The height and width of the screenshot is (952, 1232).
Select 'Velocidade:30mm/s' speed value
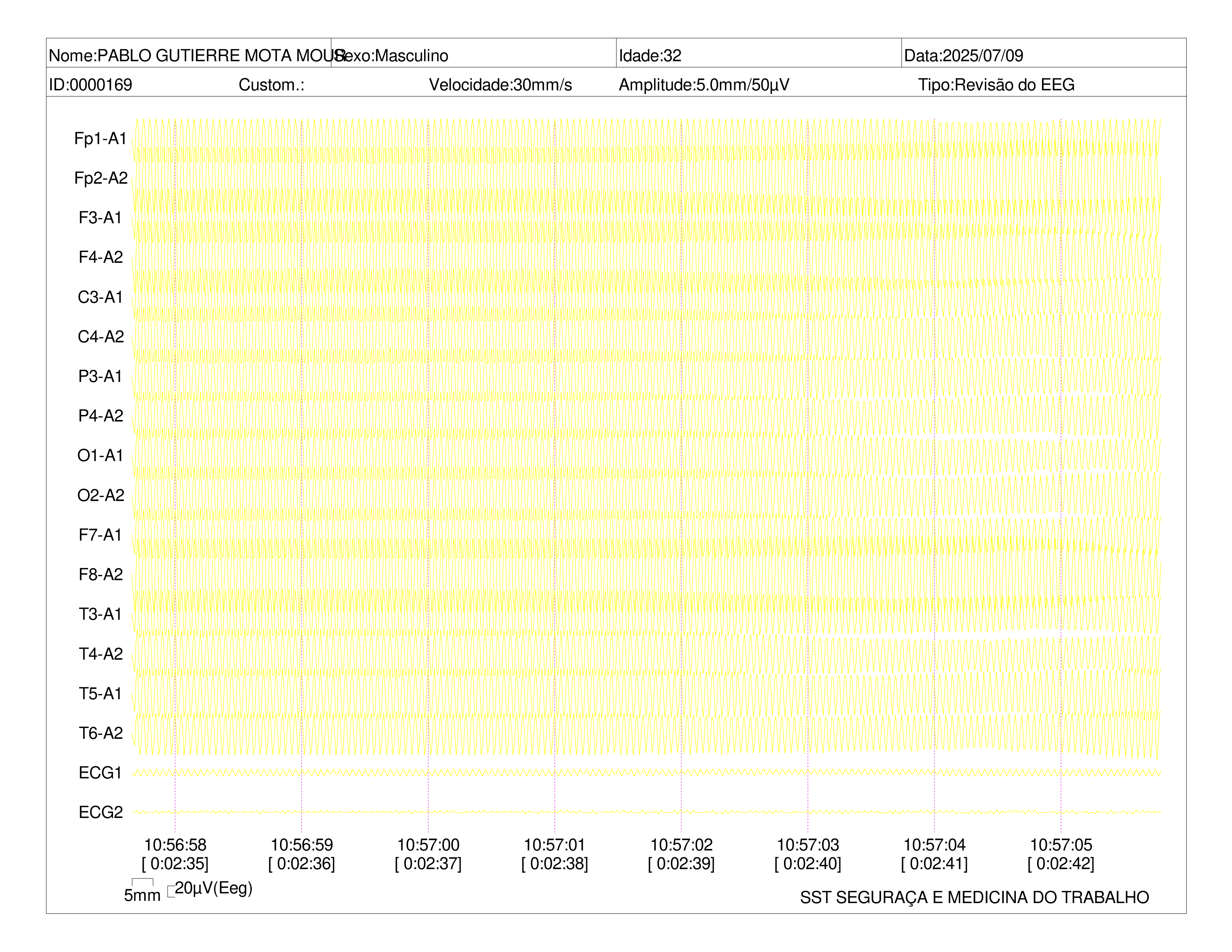point(500,85)
